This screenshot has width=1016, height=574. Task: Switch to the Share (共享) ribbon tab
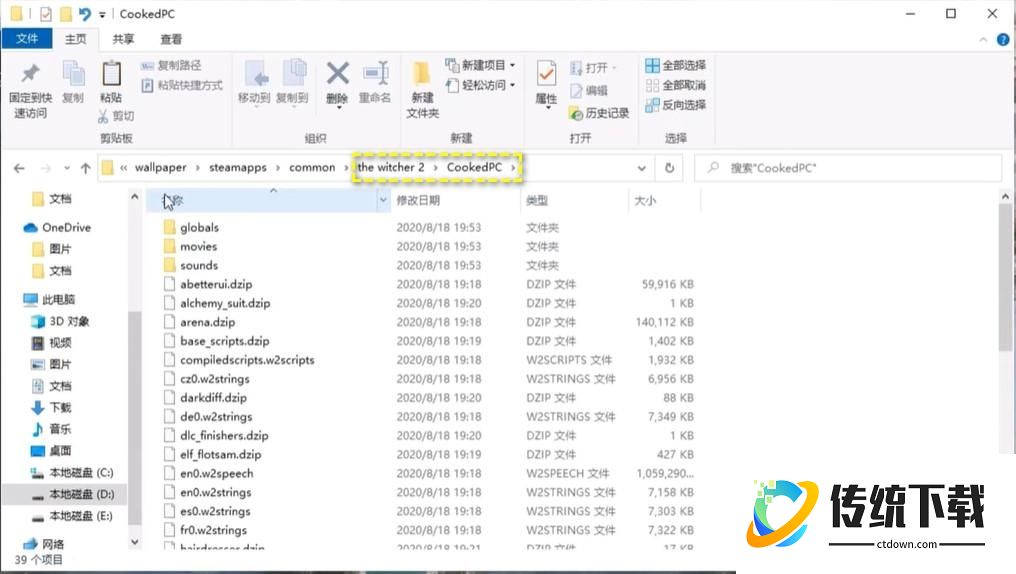[x=123, y=39]
